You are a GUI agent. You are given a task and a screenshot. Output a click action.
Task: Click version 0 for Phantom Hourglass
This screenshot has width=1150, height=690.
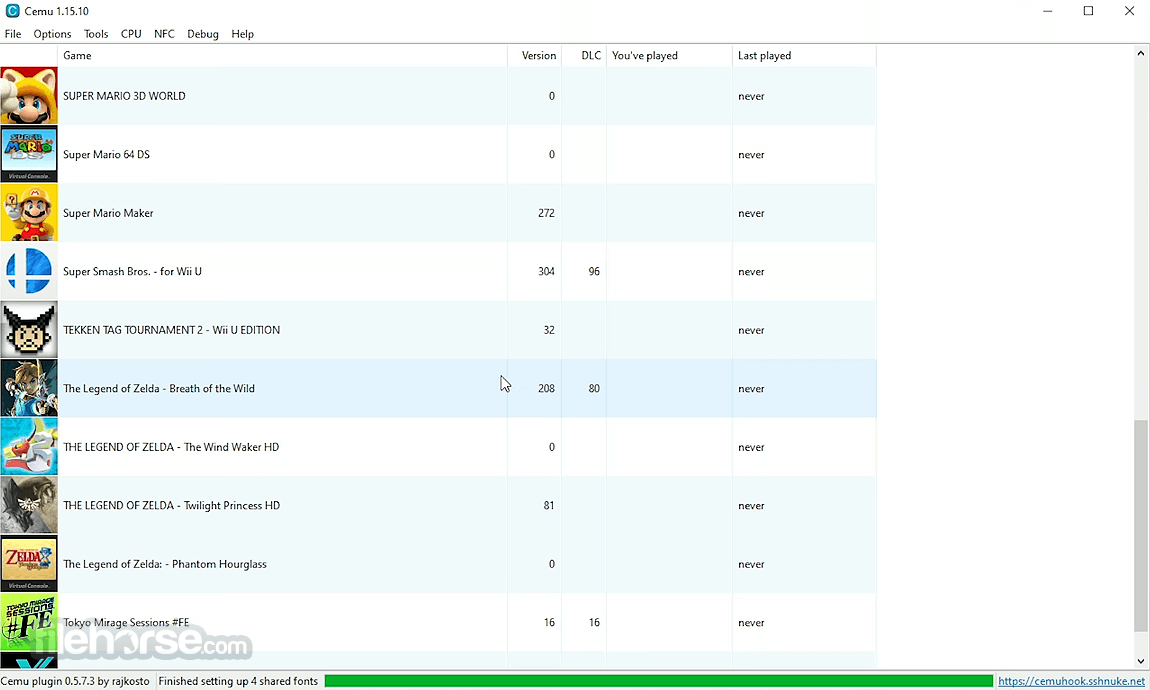(x=552, y=564)
